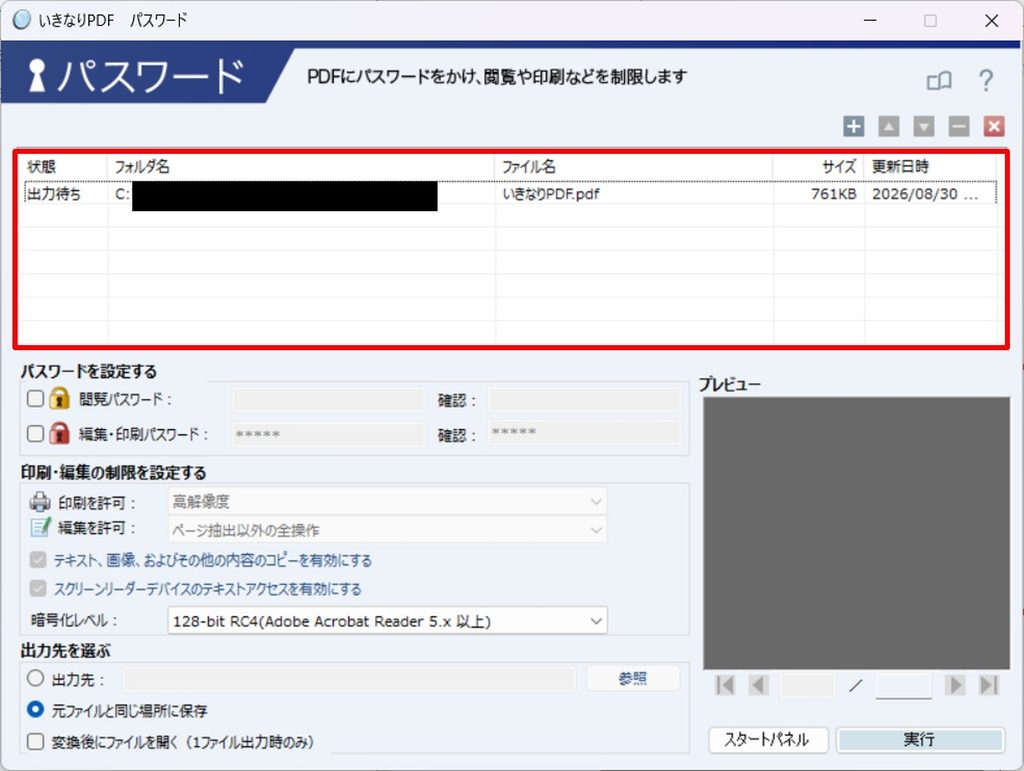Viewport: 1024px width, 771px height.
Task: Click the 出力待ち status cell
Action: pos(54,194)
